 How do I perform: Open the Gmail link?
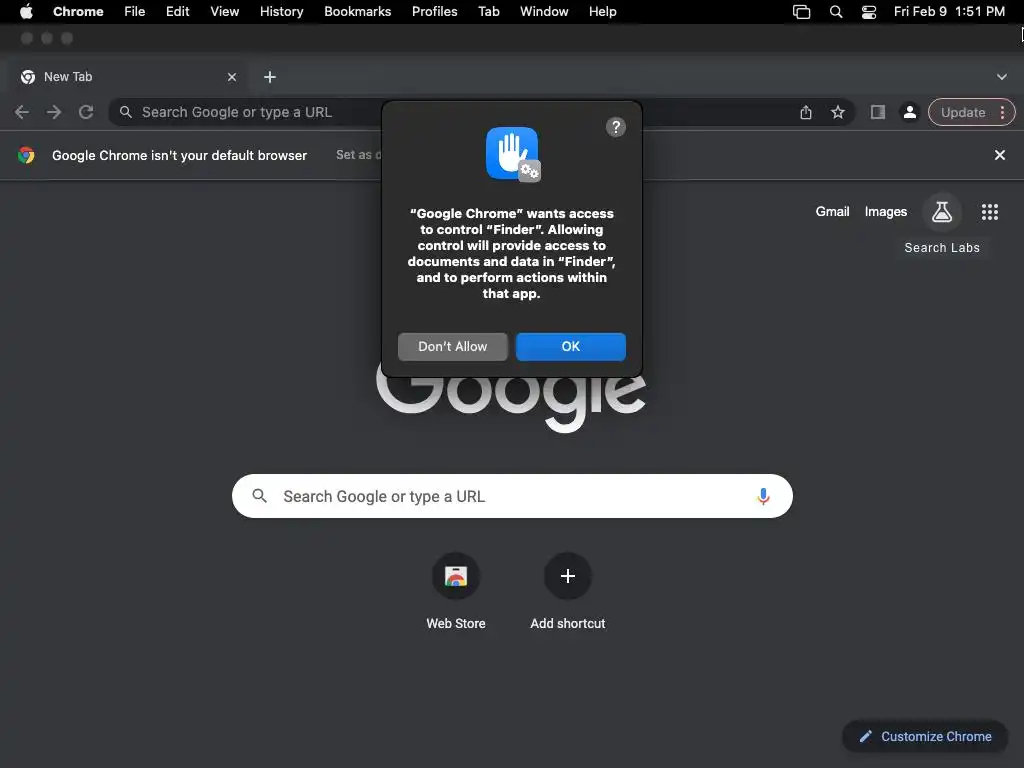[832, 212]
